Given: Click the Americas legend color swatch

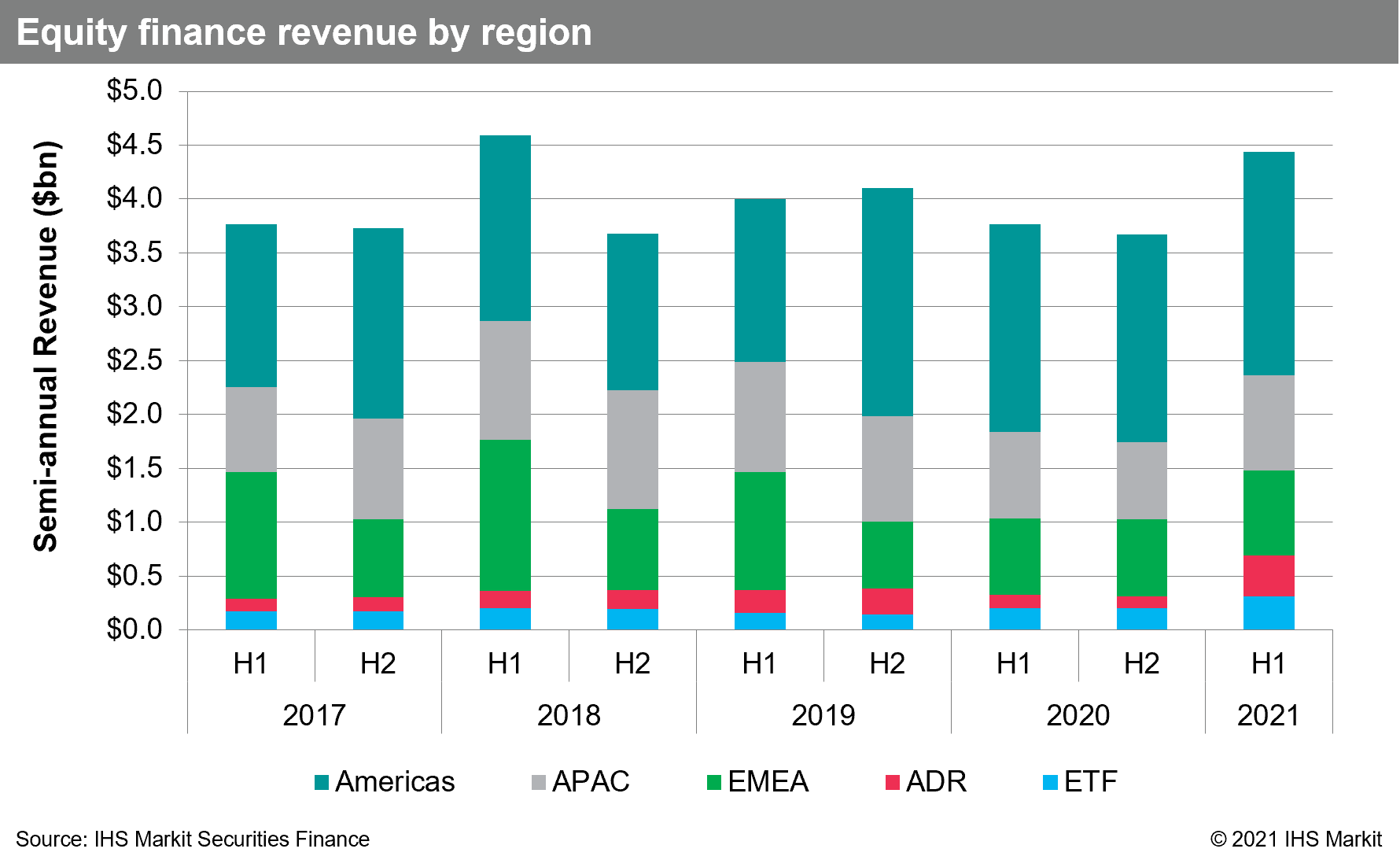Looking at the screenshot, I should coord(321,782).
